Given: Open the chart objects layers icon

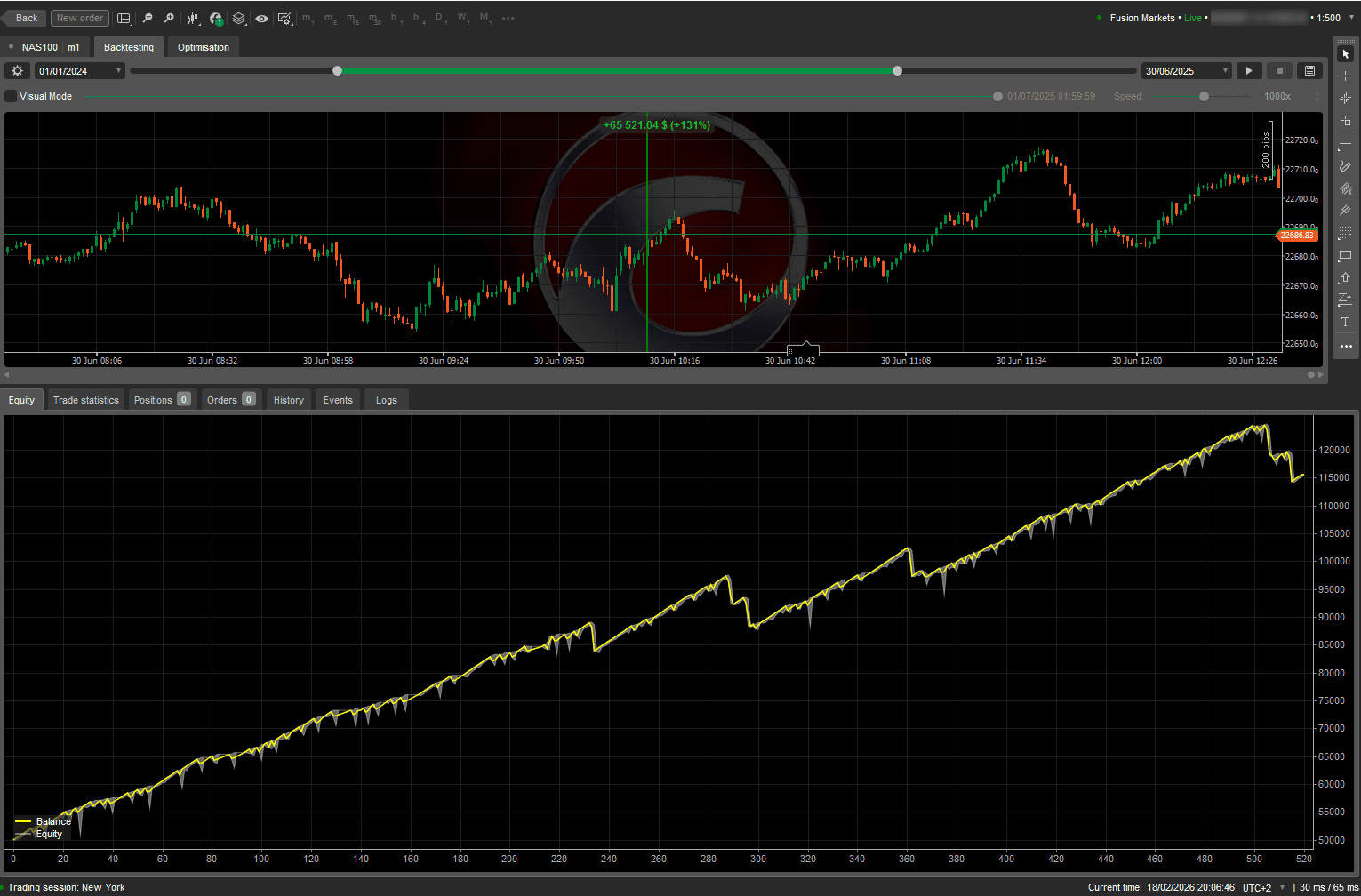Looking at the screenshot, I should (x=236, y=18).
